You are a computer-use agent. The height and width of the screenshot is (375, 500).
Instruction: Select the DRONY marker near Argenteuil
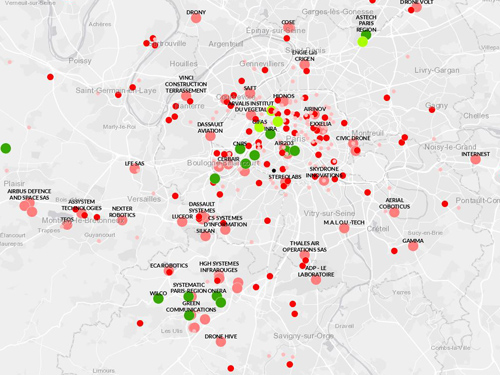[196, 18]
